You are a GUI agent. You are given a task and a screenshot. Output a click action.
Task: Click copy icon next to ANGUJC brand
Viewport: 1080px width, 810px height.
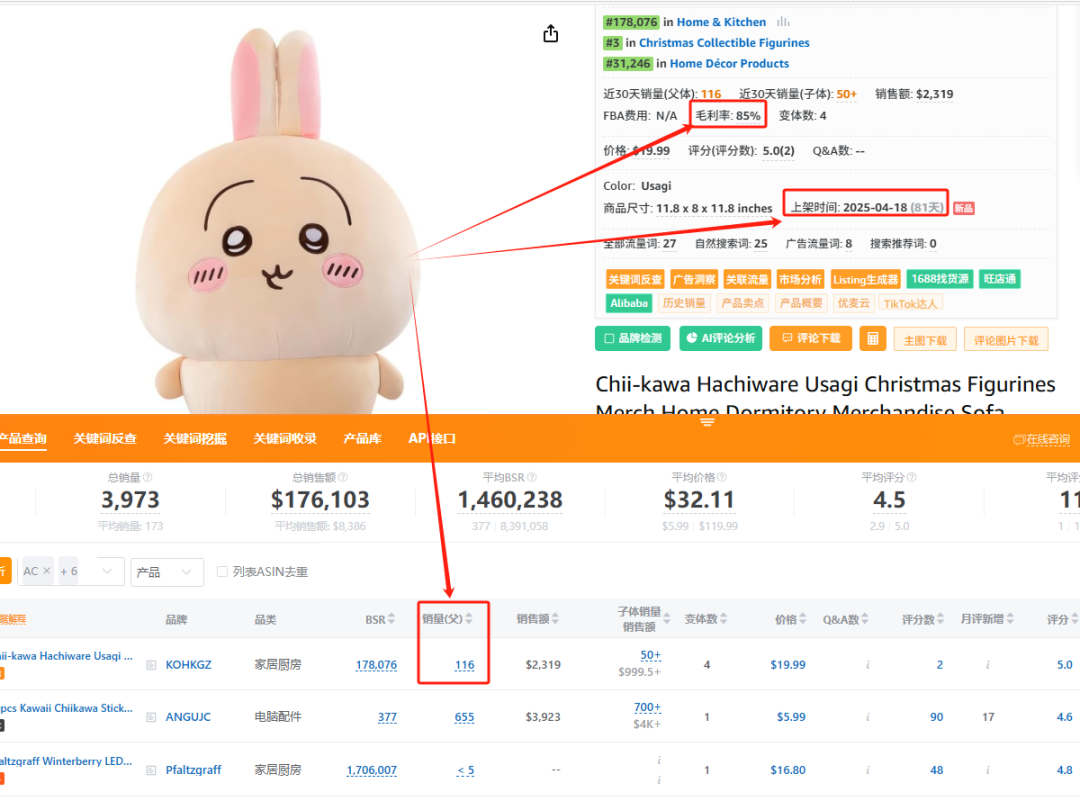coord(151,717)
